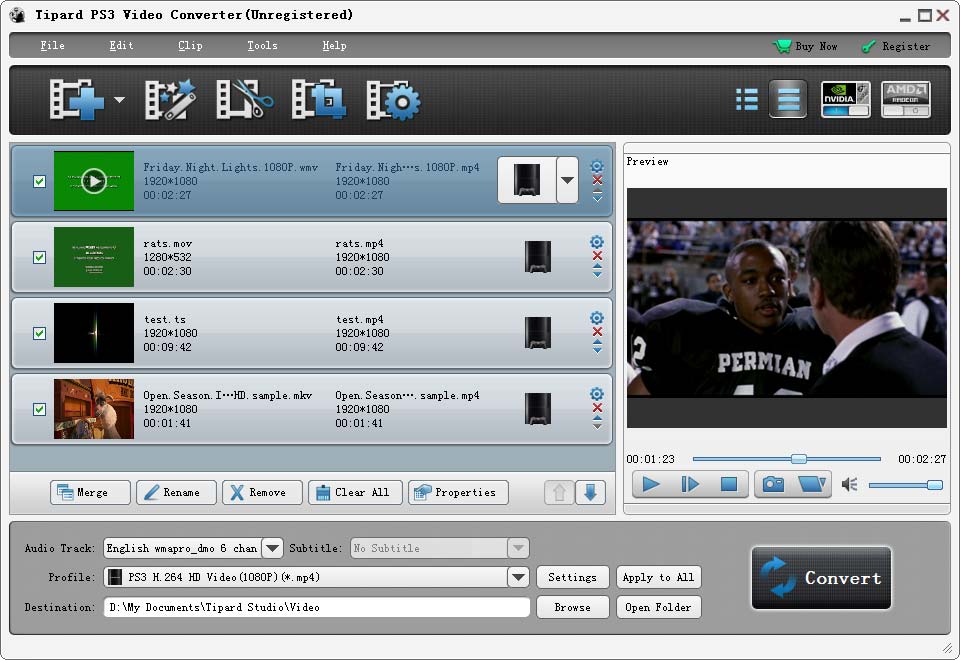The image size is (960, 660).
Task: Expand the Subtitle dropdown
Action: pos(518,548)
